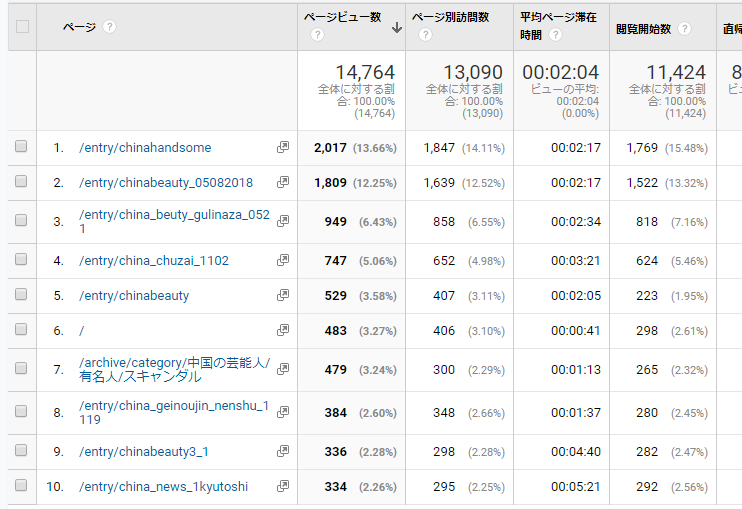
Task: Open external link icon for /entry/china_chuzai_1102
Action: click(x=283, y=260)
